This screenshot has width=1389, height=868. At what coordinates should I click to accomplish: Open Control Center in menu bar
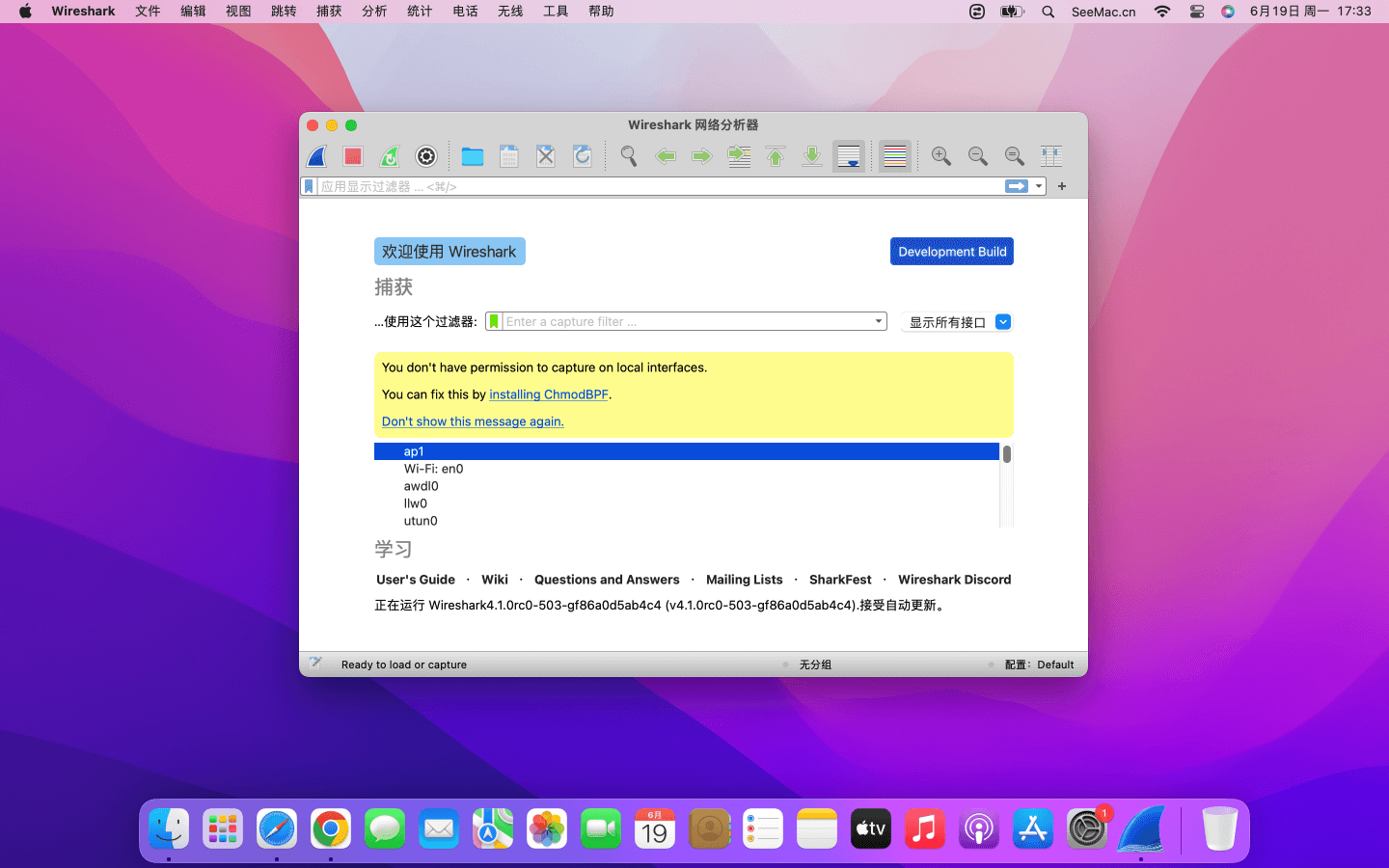[1197, 12]
